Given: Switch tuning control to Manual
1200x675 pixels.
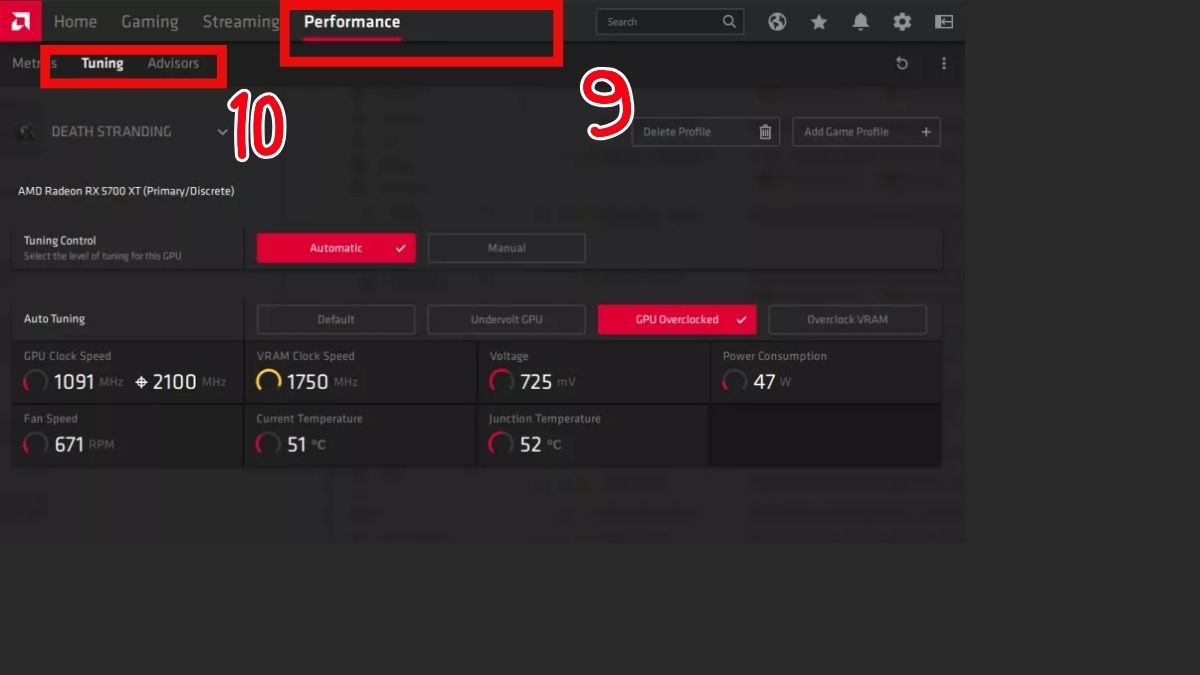Looking at the screenshot, I should pyautogui.click(x=506, y=248).
